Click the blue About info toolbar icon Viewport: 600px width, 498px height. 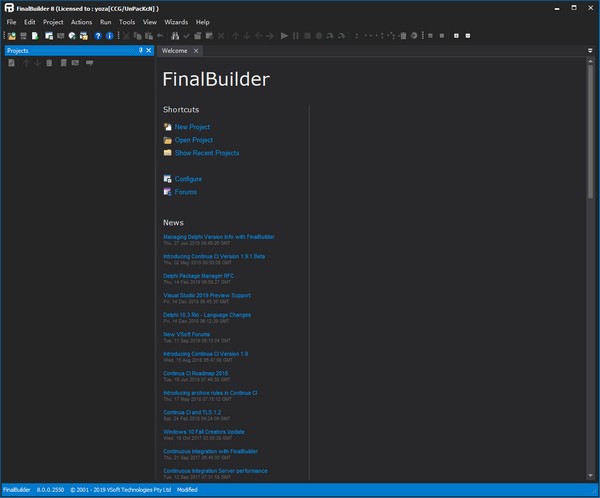110,36
